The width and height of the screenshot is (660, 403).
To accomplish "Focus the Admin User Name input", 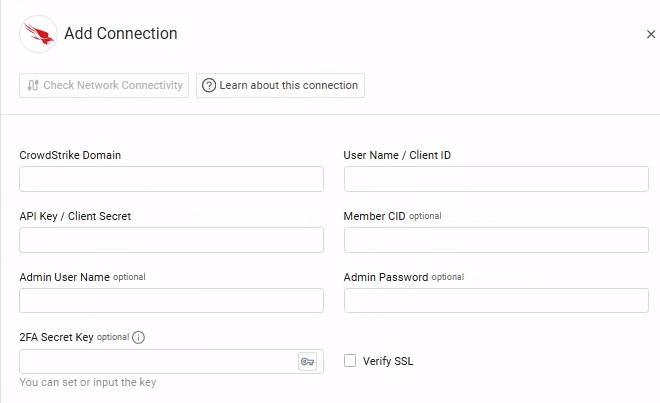I will (171, 301).
